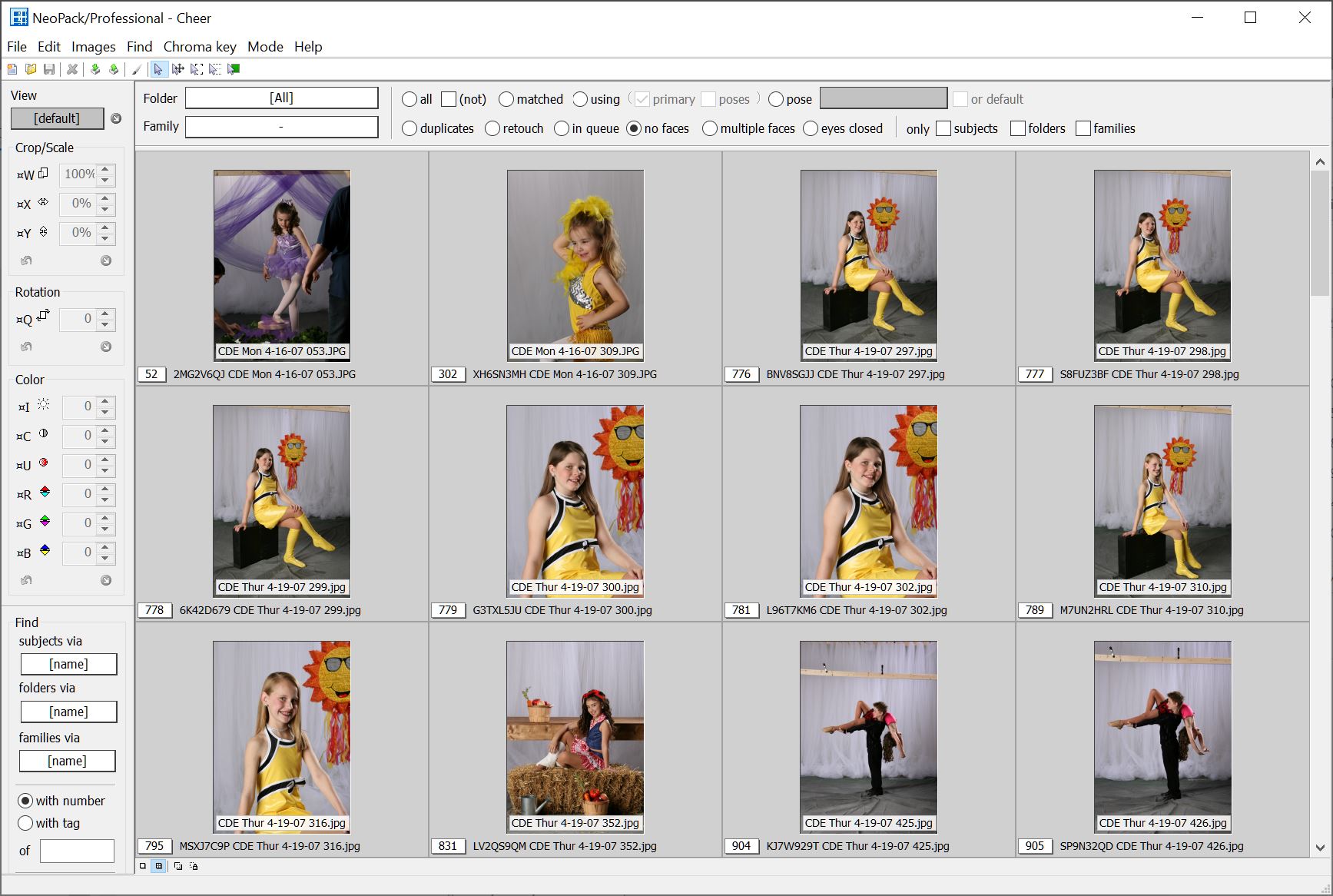The width and height of the screenshot is (1333, 896).
Task: Click the 'subjects via' [name] button
Action: (68, 664)
